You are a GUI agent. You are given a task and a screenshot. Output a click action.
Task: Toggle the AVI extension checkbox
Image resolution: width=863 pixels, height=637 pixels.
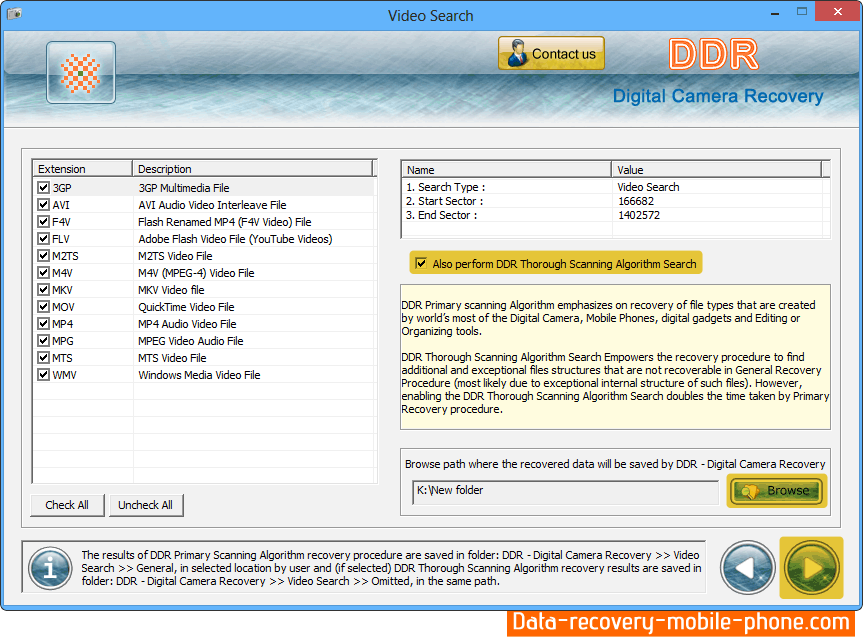43,204
